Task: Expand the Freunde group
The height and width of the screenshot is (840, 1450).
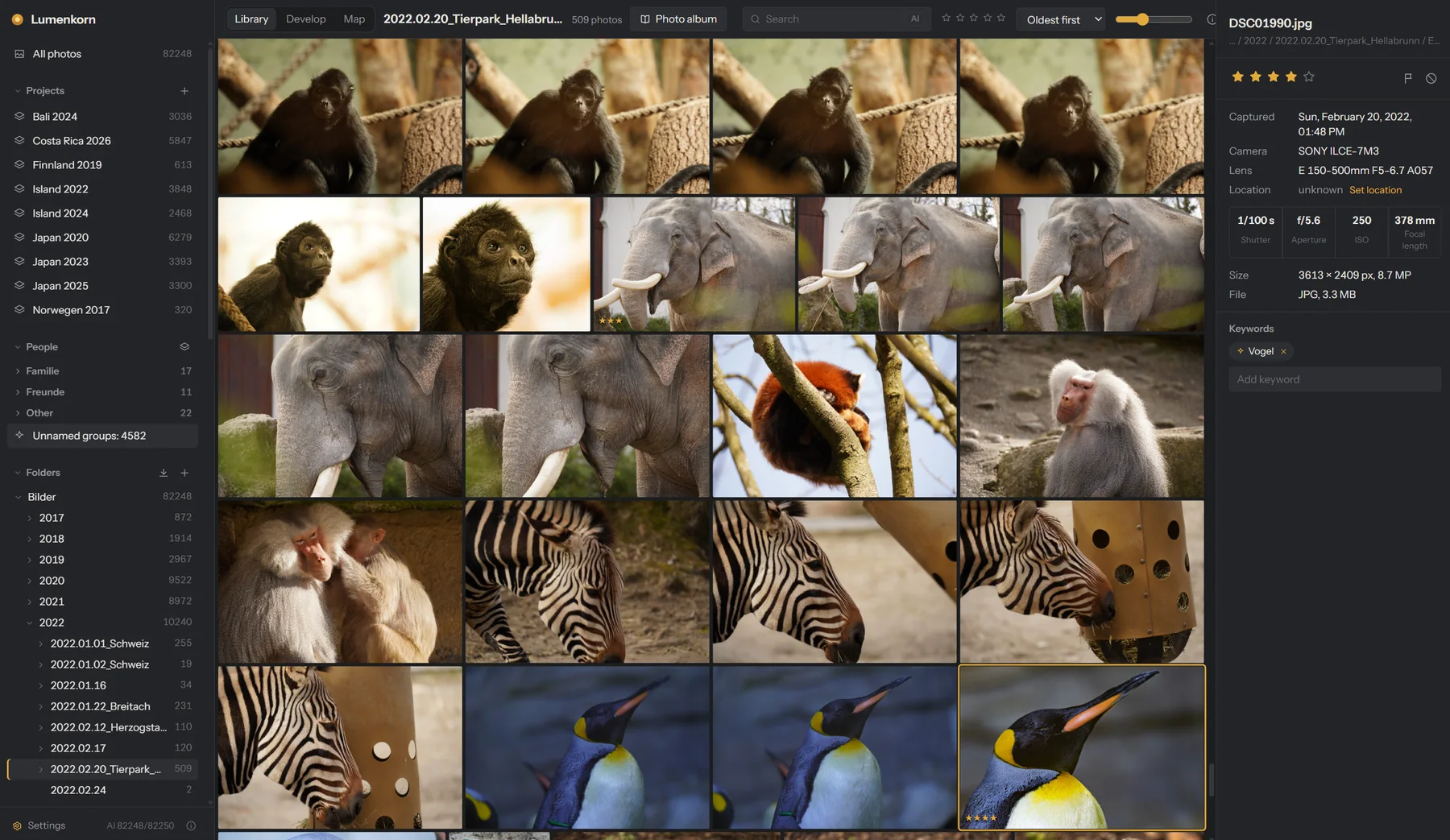Action: (x=18, y=392)
